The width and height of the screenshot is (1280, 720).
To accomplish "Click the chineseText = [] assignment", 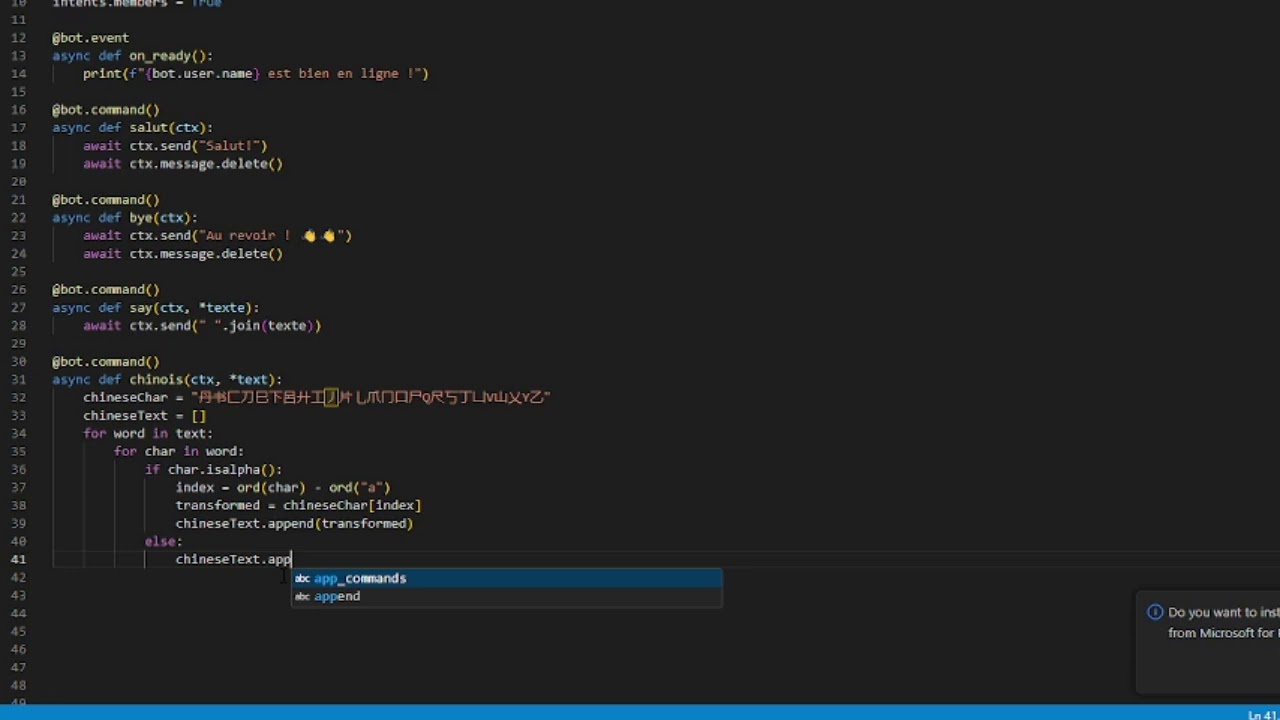I will point(144,416).
